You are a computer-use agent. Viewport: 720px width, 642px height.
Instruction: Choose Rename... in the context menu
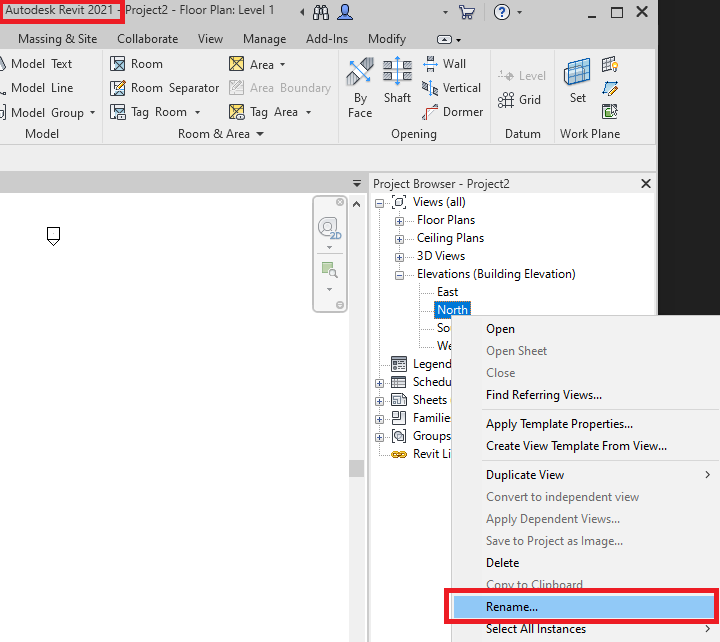click(x=583, y=607)
